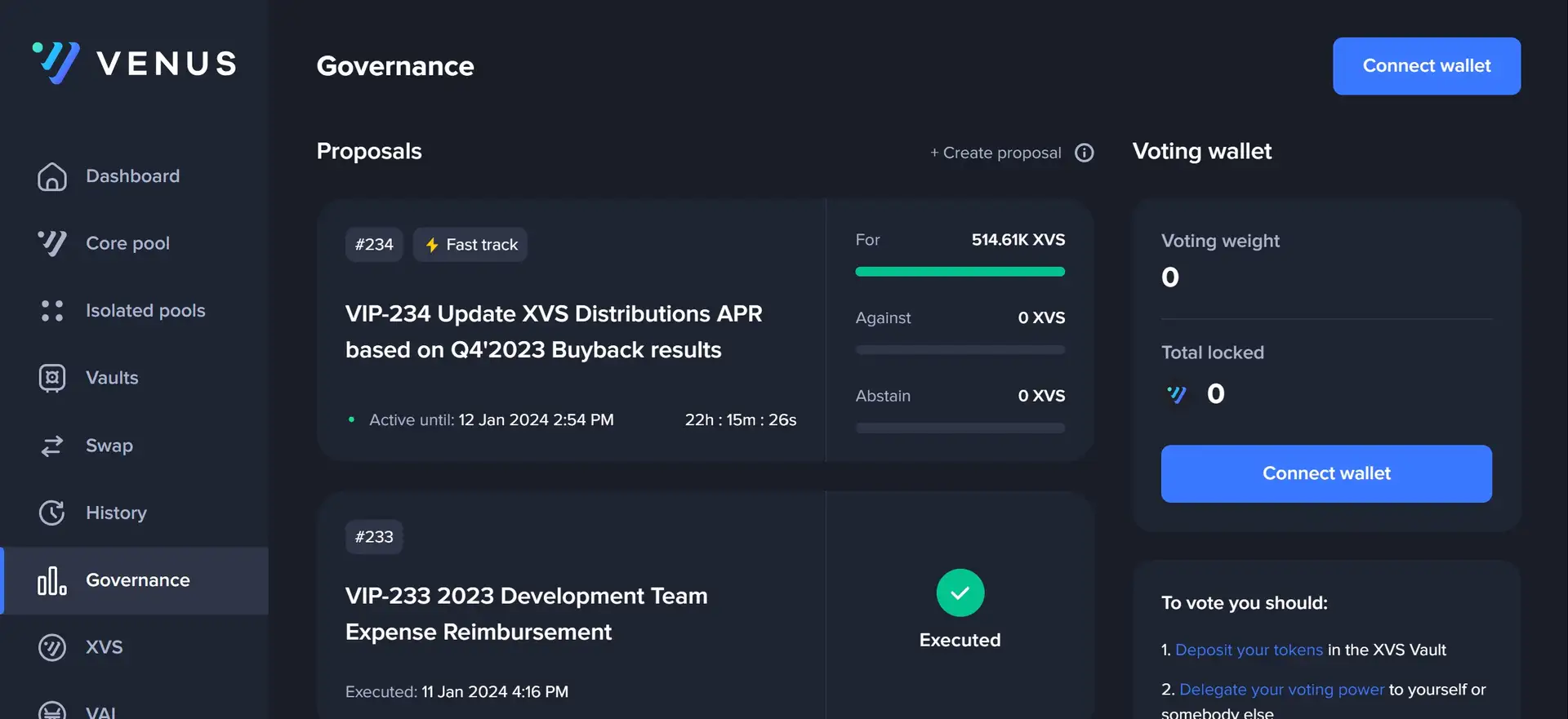Open the Deposit your tokens link
This screenshot has height=719, width=1568.
click(x=1248, y=650)
